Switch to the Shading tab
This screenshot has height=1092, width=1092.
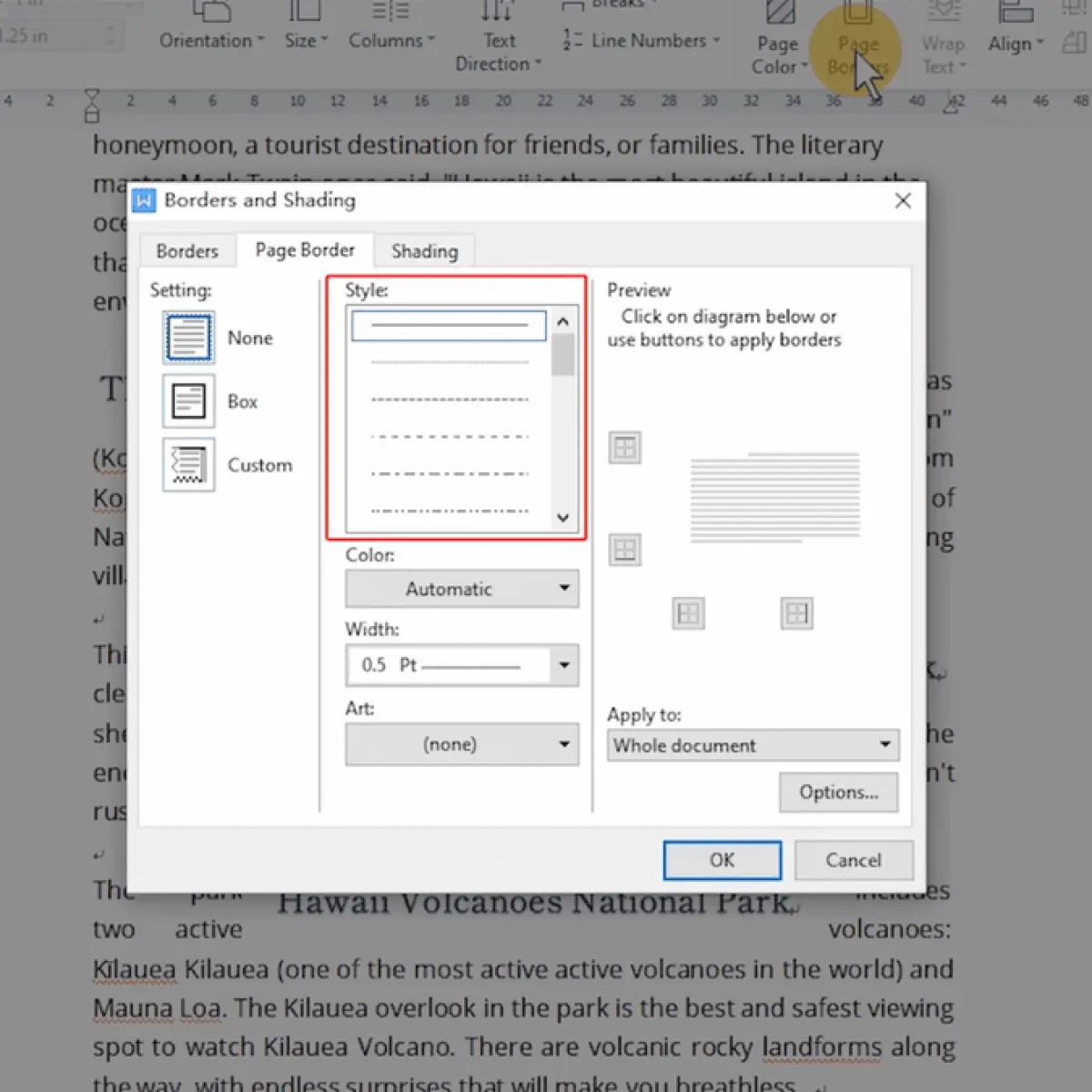425,251
